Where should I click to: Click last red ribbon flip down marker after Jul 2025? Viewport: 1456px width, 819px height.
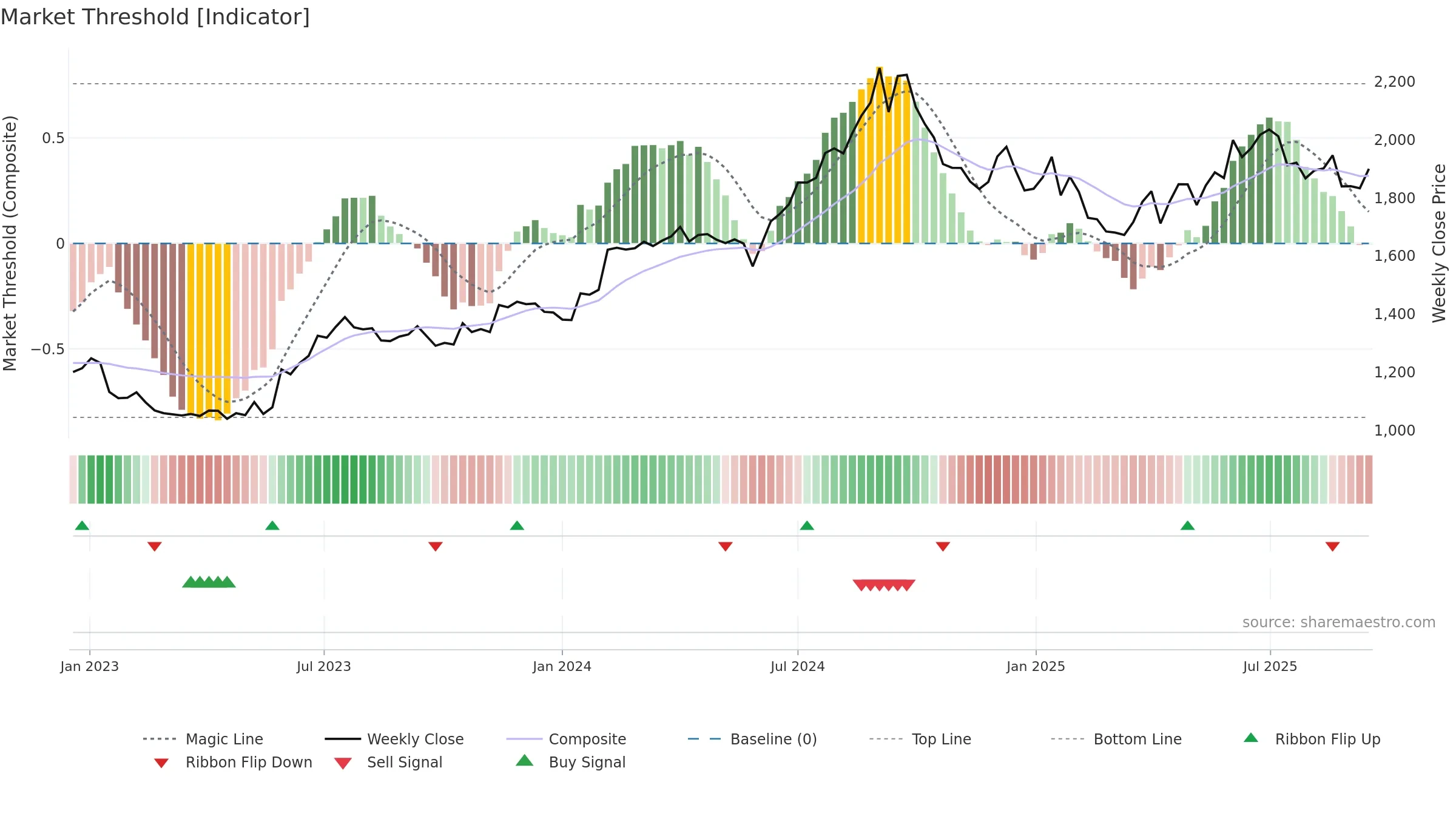pos(1333,547)
